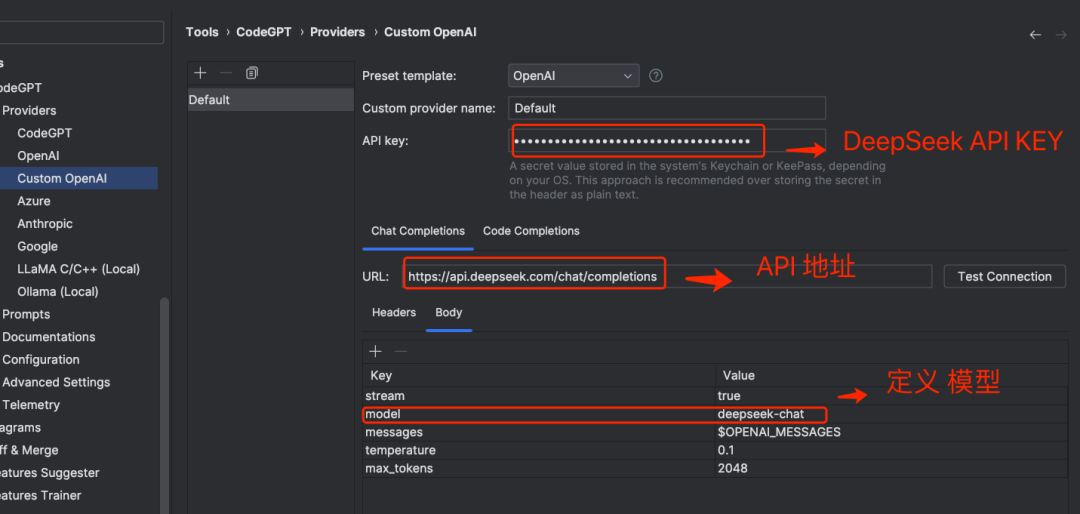This screenshot has width=1080, height=514.
Task: Click the Test Connection button
Action: coord(1004,277)
